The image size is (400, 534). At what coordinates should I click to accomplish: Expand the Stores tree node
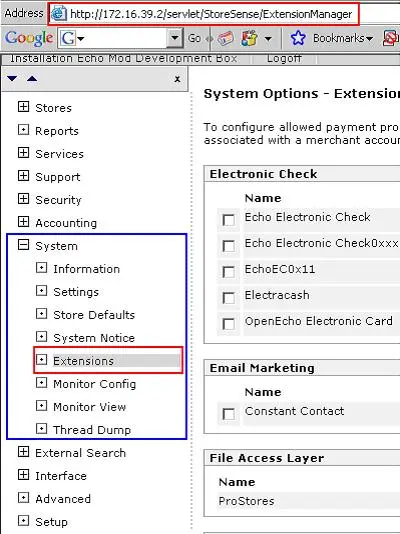pos(23,107)
